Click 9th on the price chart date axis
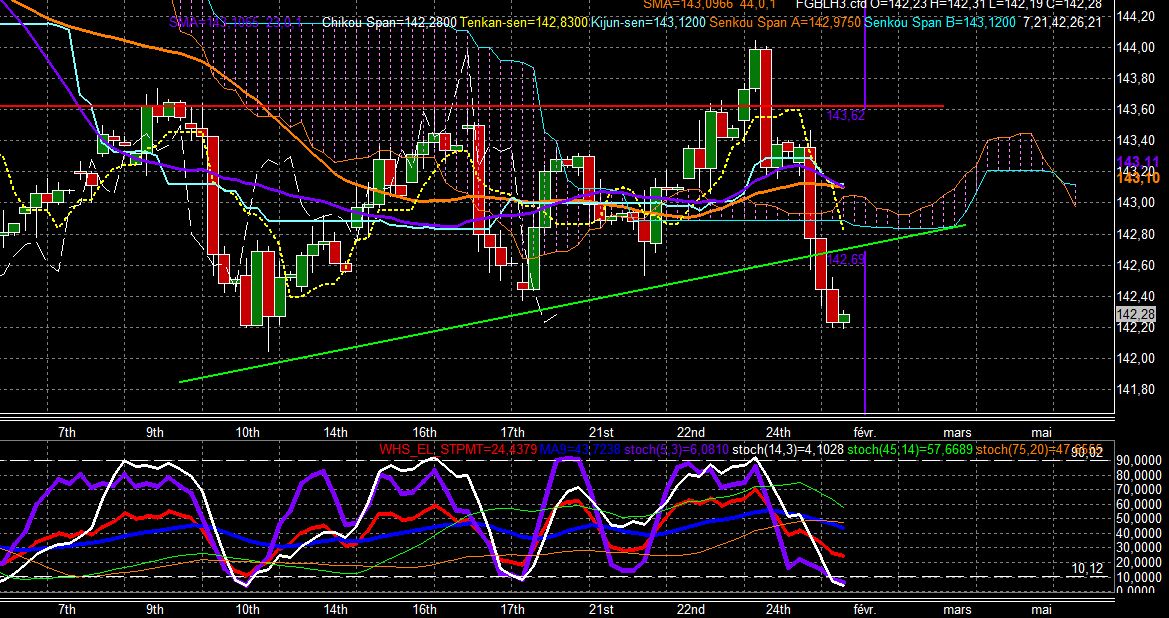This screenshot has width=1169, height=618. (x=155, y=432)
